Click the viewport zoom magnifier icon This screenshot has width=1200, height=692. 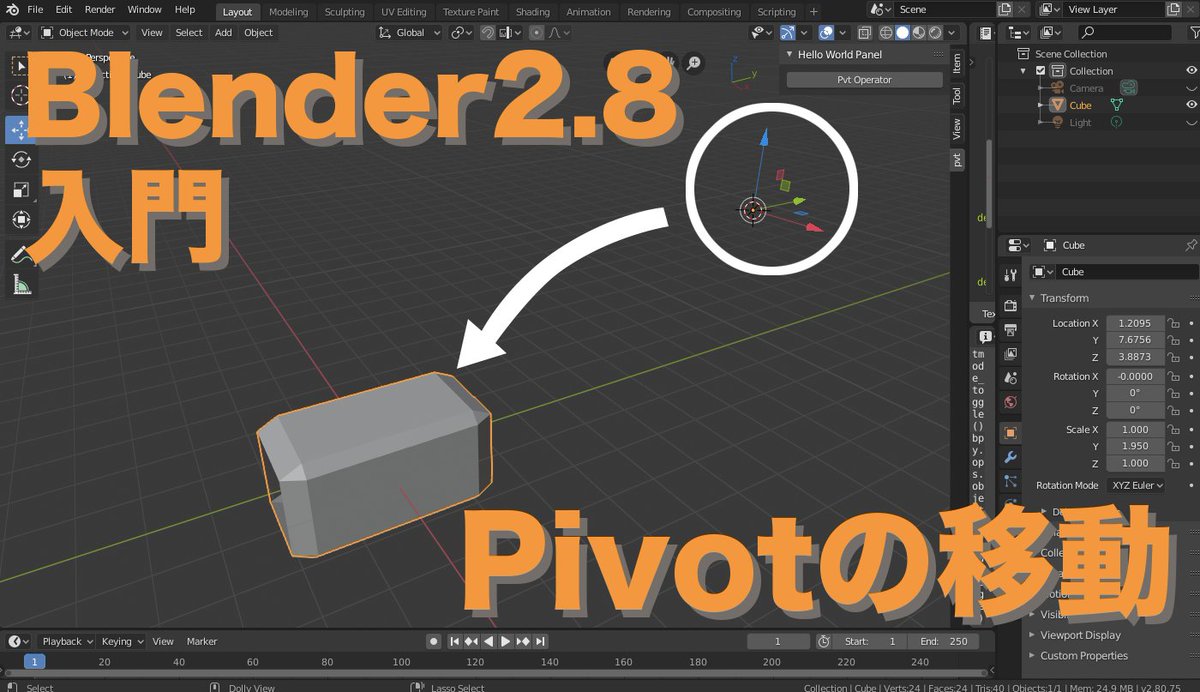pos(693,64)
